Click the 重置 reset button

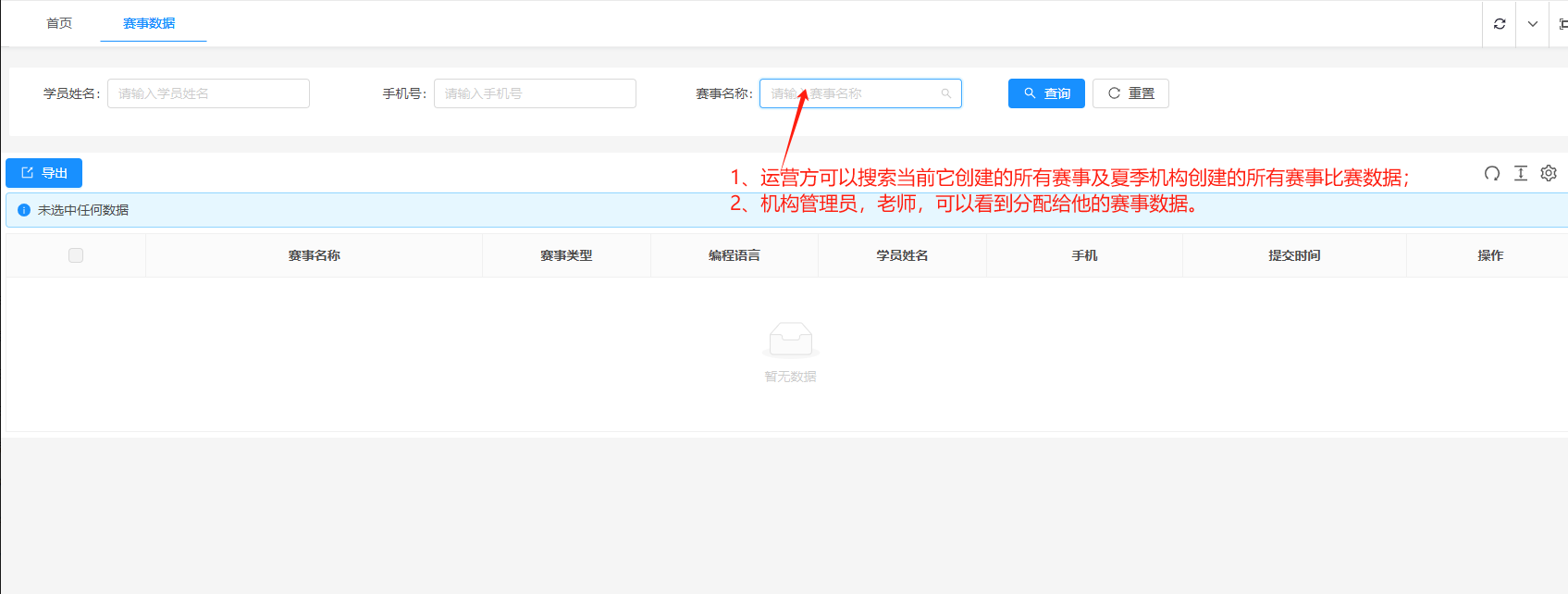pos(1130,93)
